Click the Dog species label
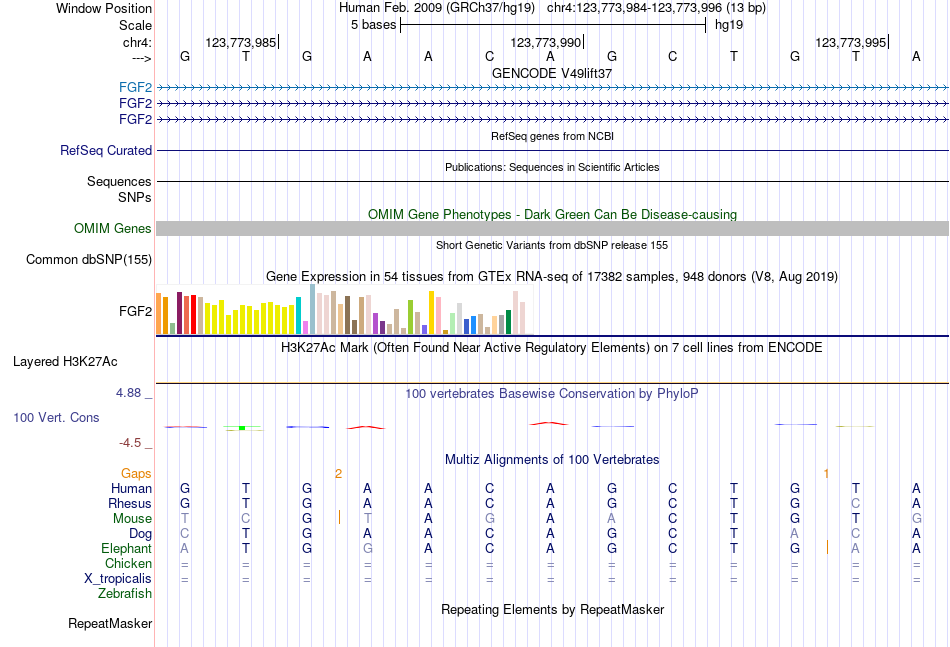950x647 pixels. point(140,534)
